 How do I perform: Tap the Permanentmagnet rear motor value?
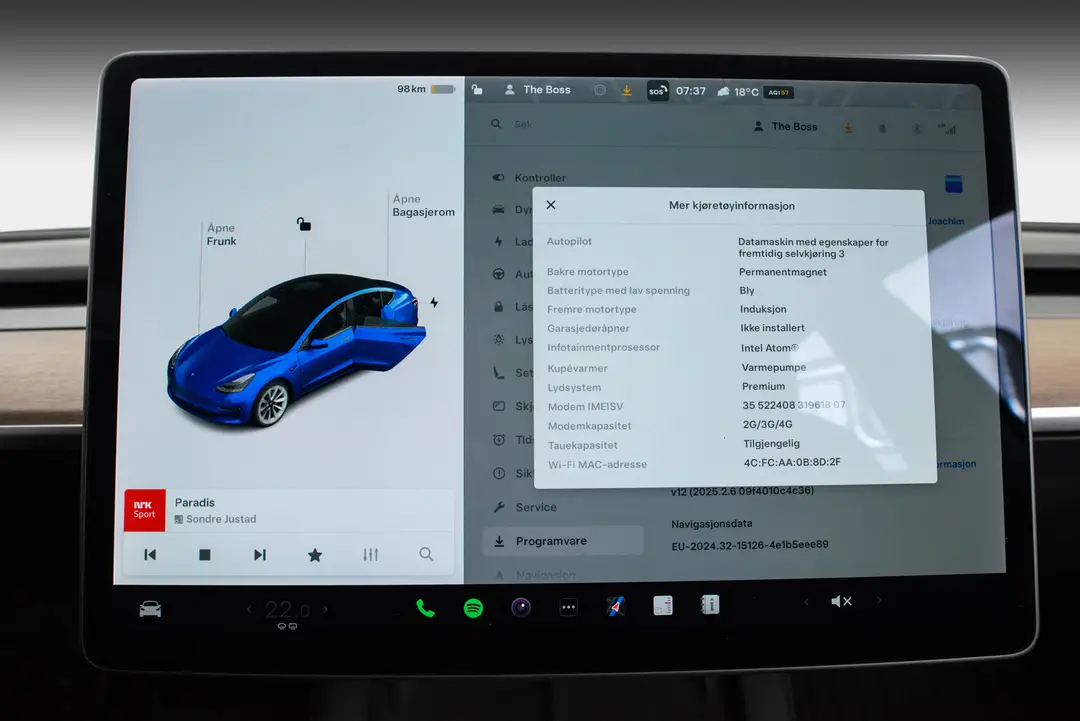point(782,272)
